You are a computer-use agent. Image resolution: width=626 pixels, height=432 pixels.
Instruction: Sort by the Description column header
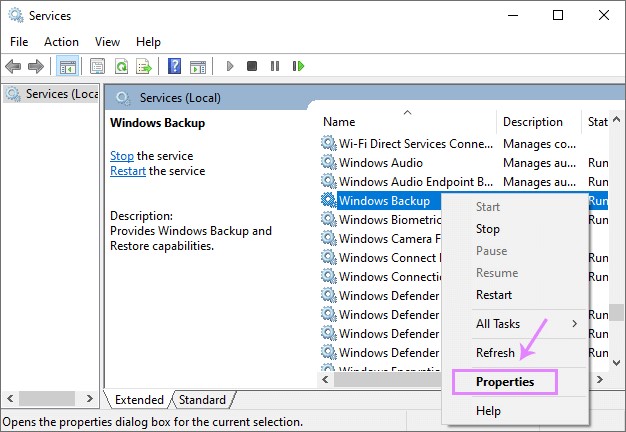click(533, 122)
